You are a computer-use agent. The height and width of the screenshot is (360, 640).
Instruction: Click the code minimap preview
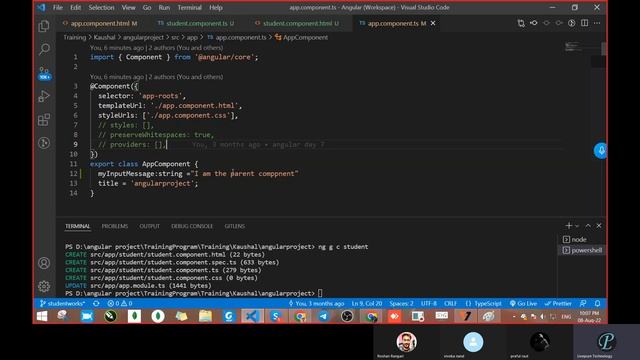[577, 47]
